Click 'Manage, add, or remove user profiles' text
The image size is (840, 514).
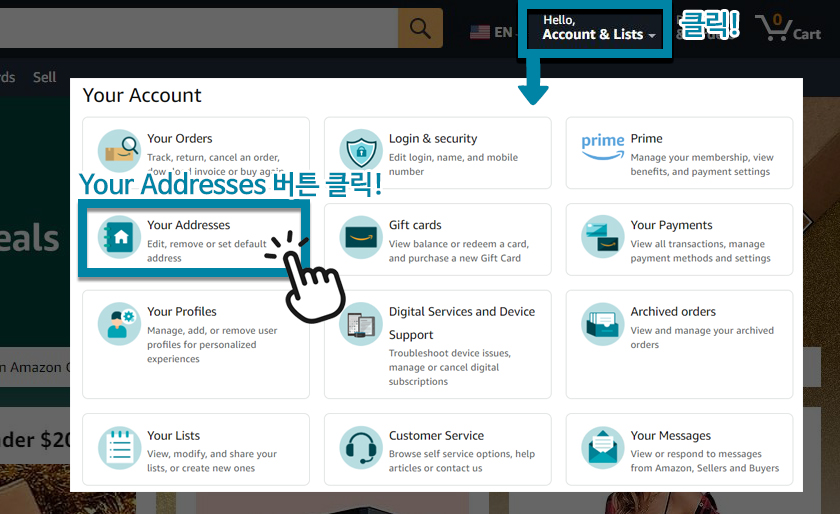click(212, 345)
